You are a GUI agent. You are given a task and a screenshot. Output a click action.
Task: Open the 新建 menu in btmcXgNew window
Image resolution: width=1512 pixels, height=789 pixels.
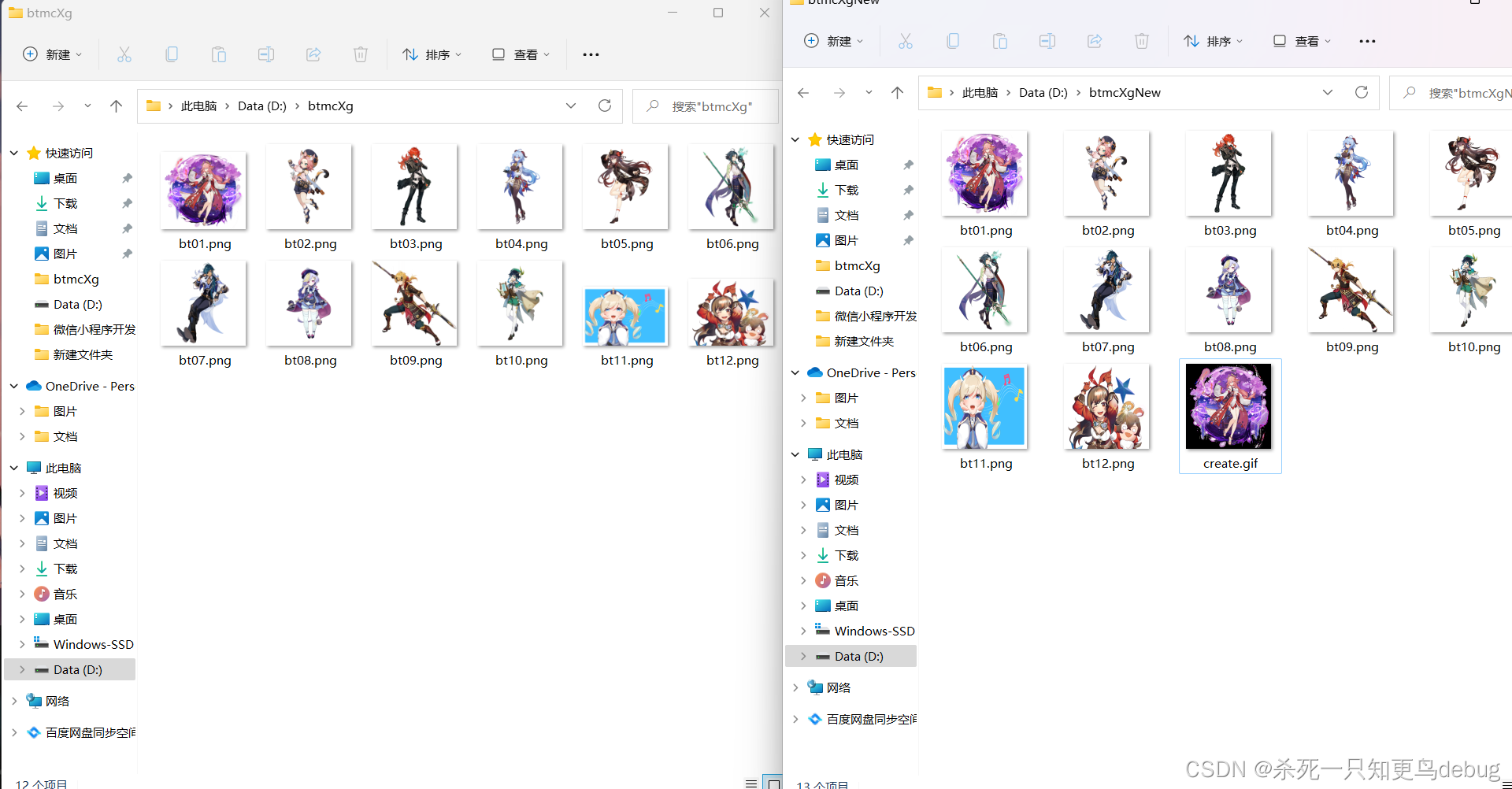[833, 41]
